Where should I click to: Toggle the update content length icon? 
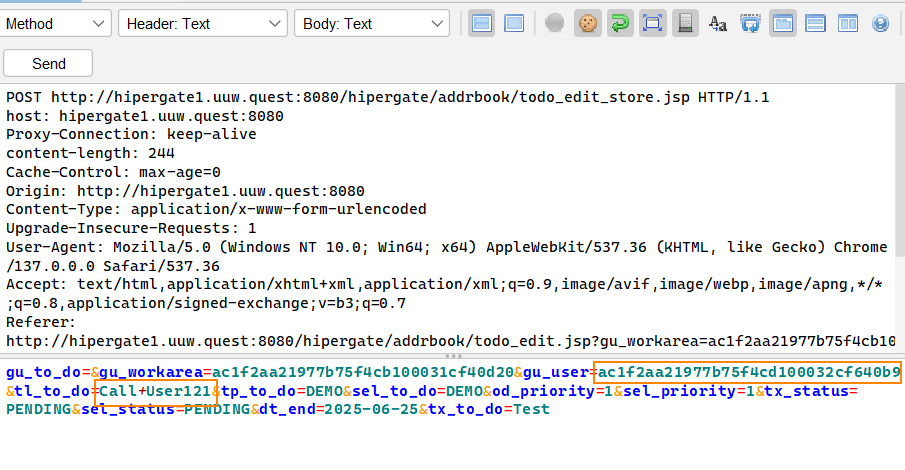pyautogui.click(x=652, y=23)
